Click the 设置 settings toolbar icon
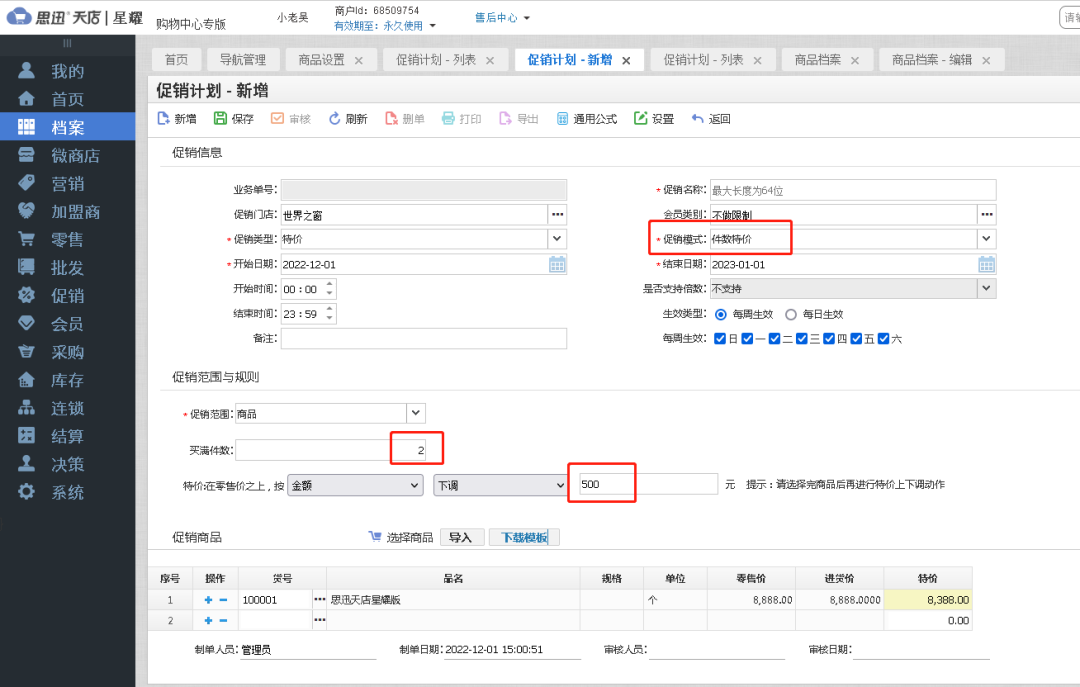 [x=653, y=118]
